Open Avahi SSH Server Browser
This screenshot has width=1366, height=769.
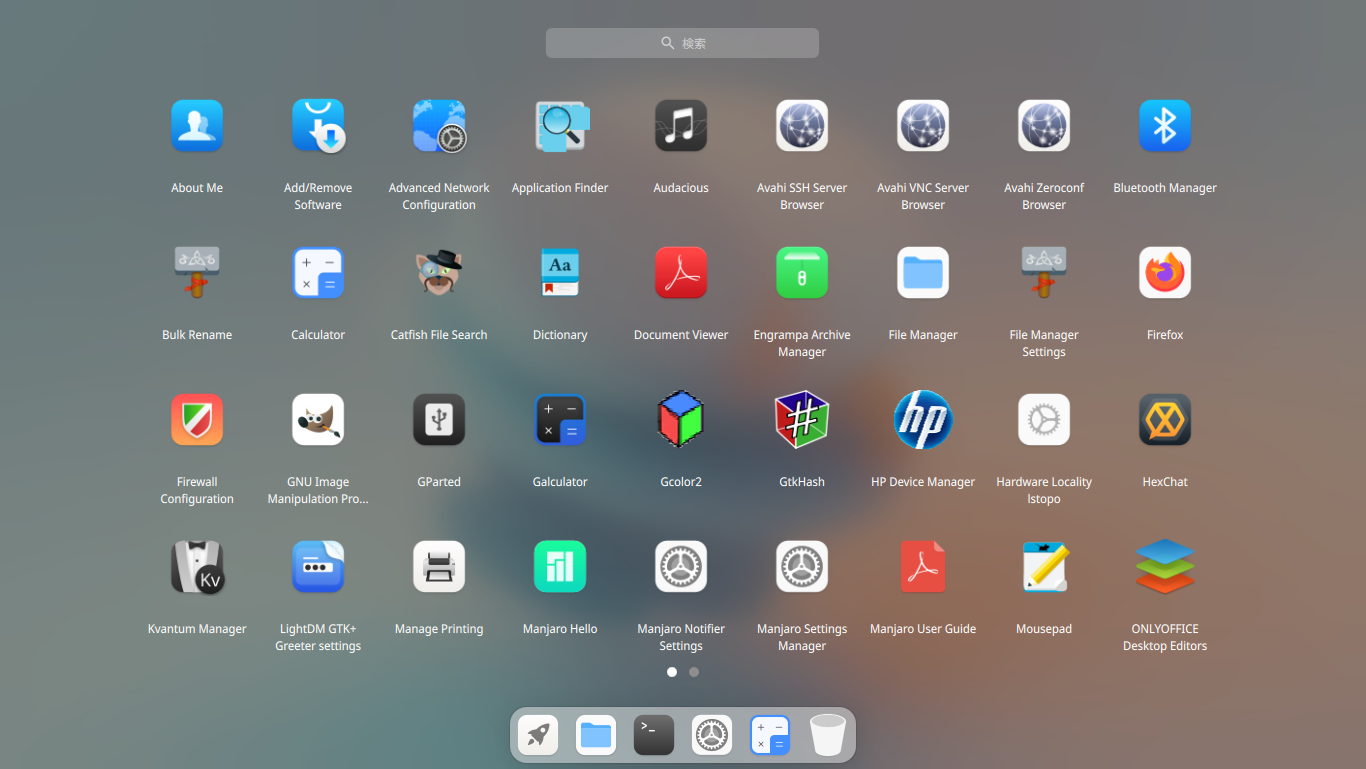(x=802, y=126)
